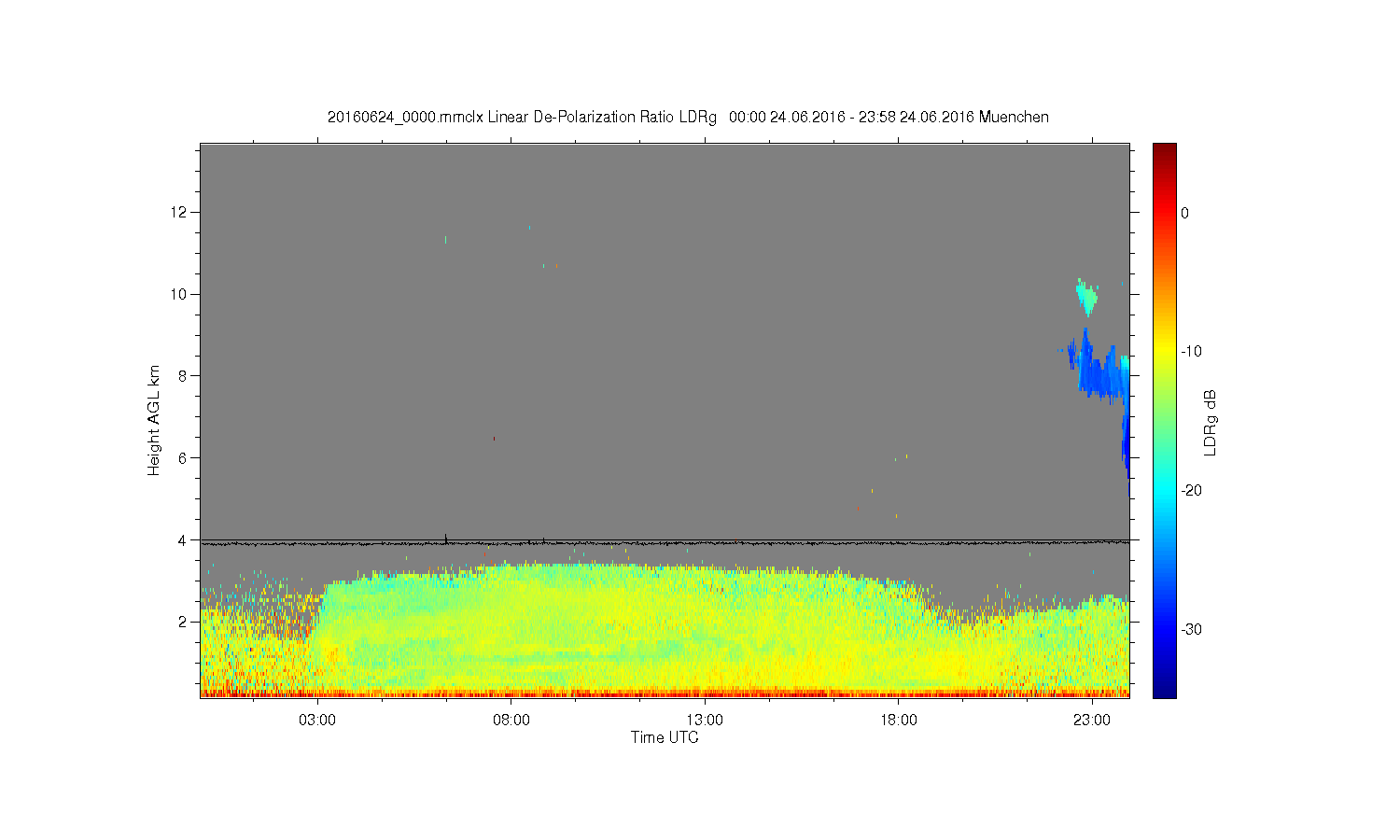This screenshot has height=840, width=1400.
Task: Click the 03:00 time tick label
Action: [318, 721]
